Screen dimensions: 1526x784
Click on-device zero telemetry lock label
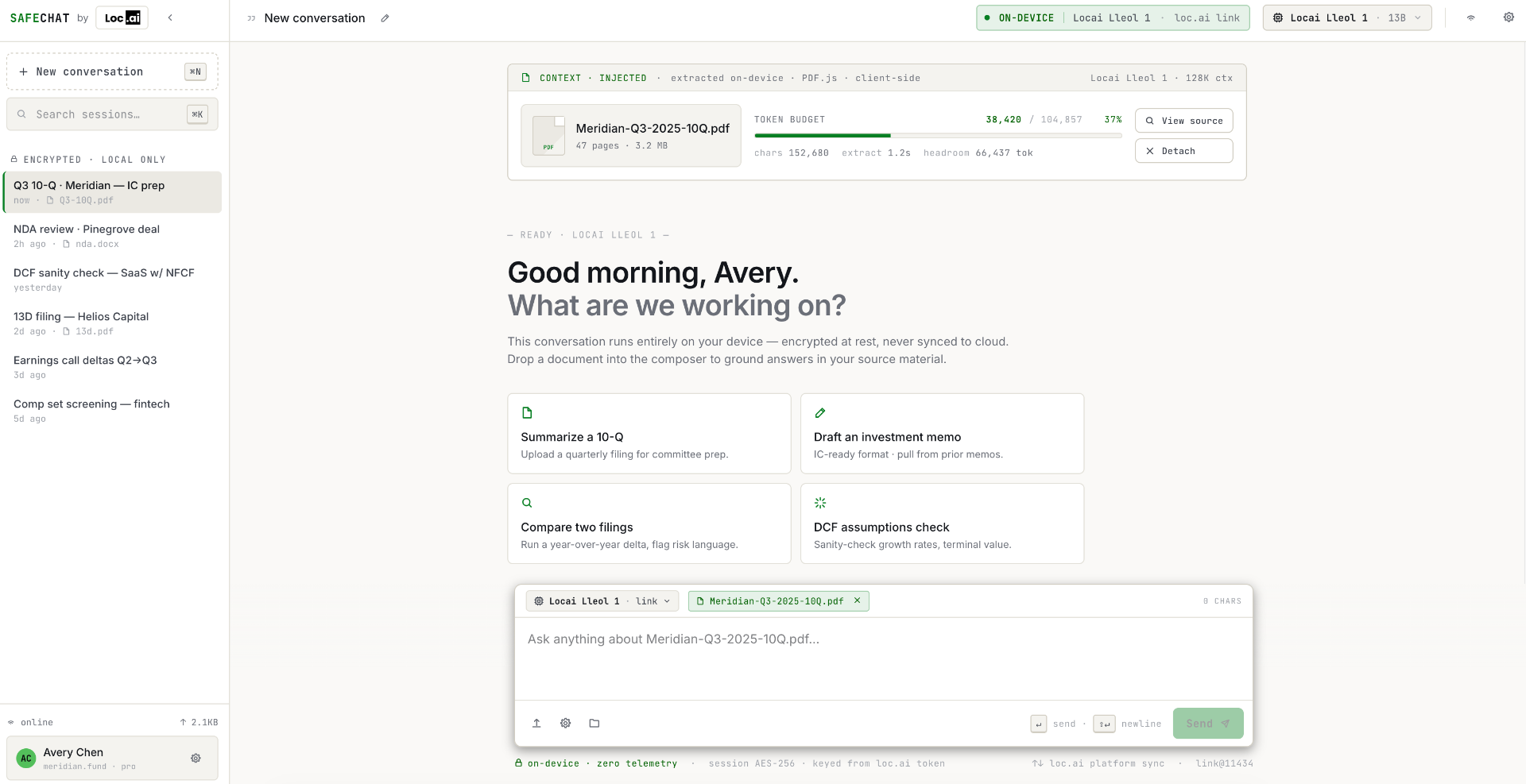click(596, 763)
